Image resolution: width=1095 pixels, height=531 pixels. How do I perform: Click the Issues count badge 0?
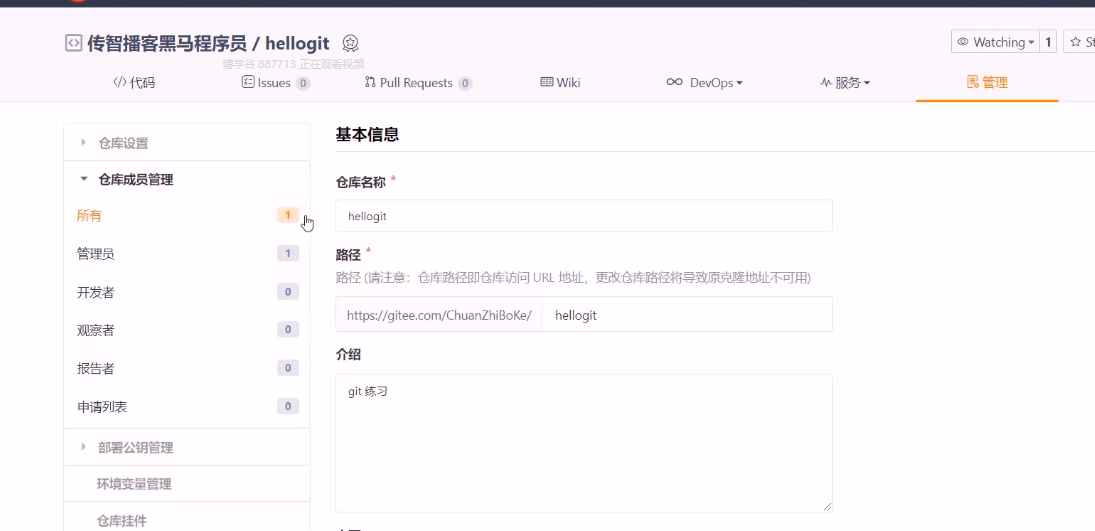coord(302,84)
